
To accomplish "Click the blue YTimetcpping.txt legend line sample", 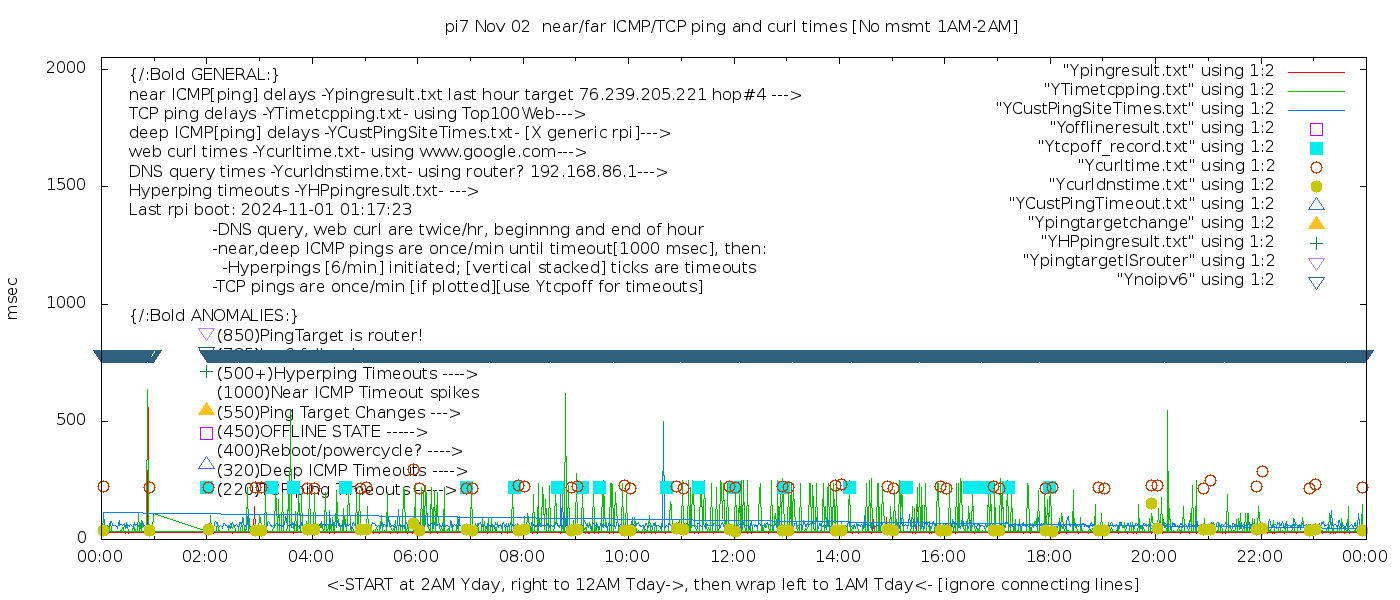I will click(1316, 90).
